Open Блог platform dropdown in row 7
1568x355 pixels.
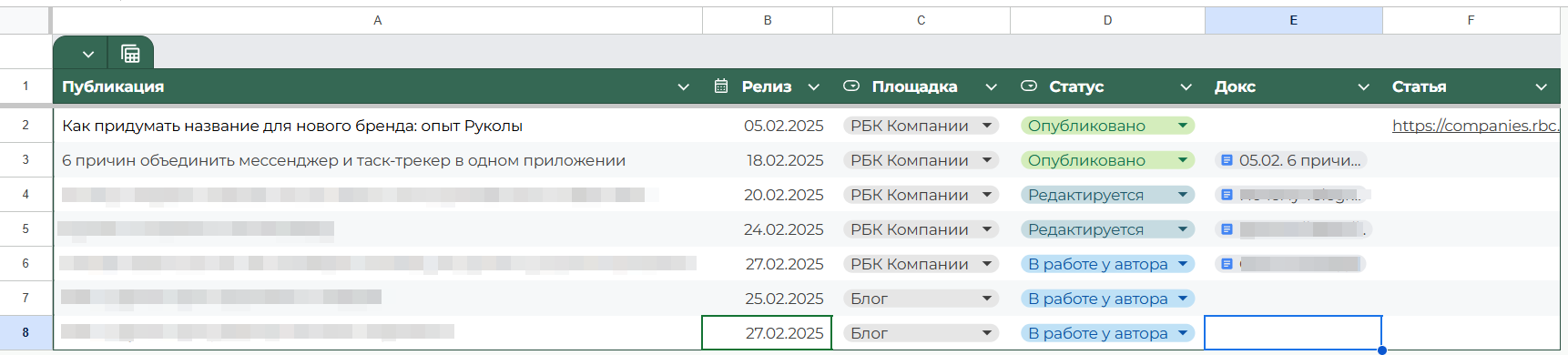pyautogui.click(x=921, y=299)
